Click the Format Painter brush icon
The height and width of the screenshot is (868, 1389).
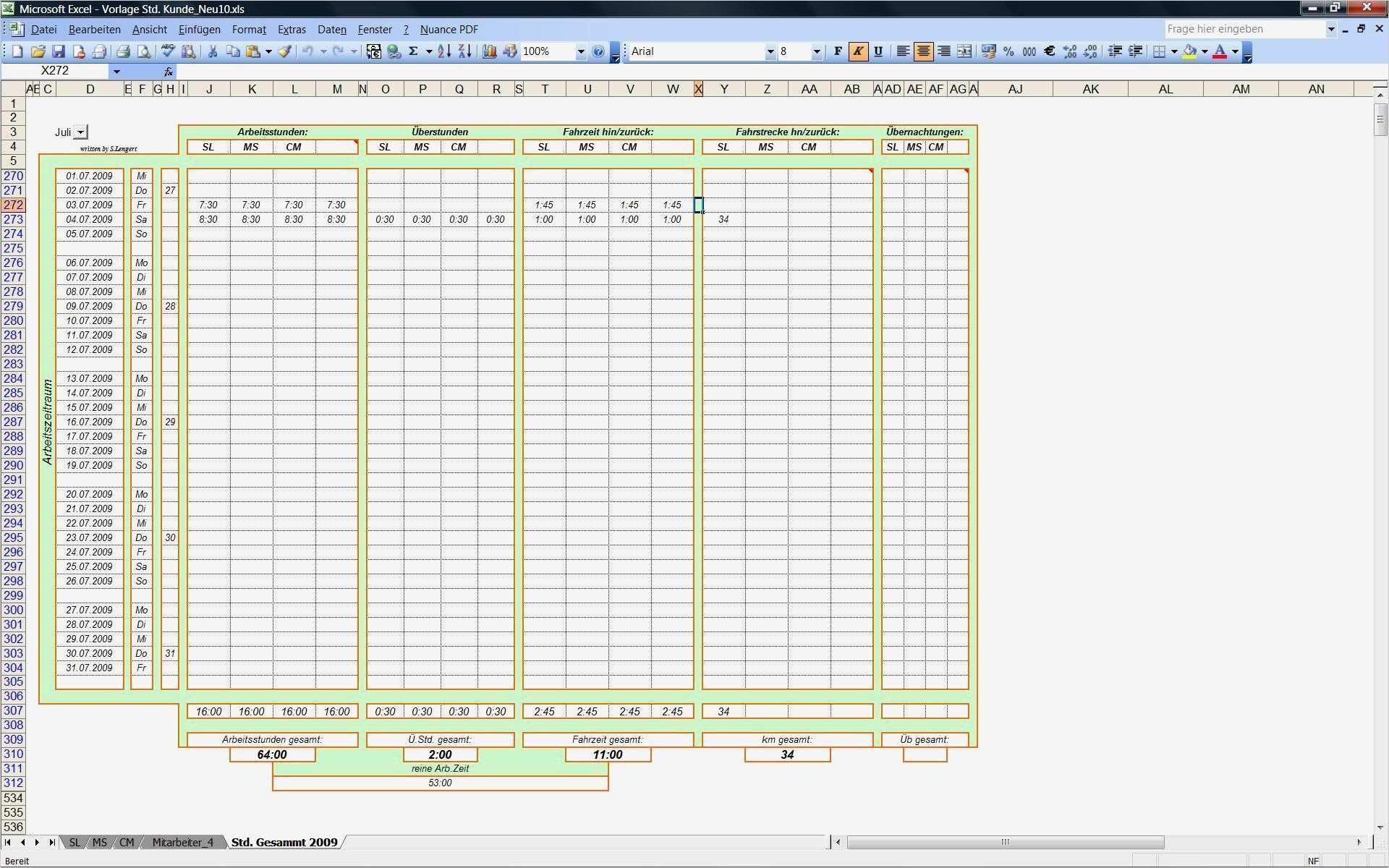point(285,51)
